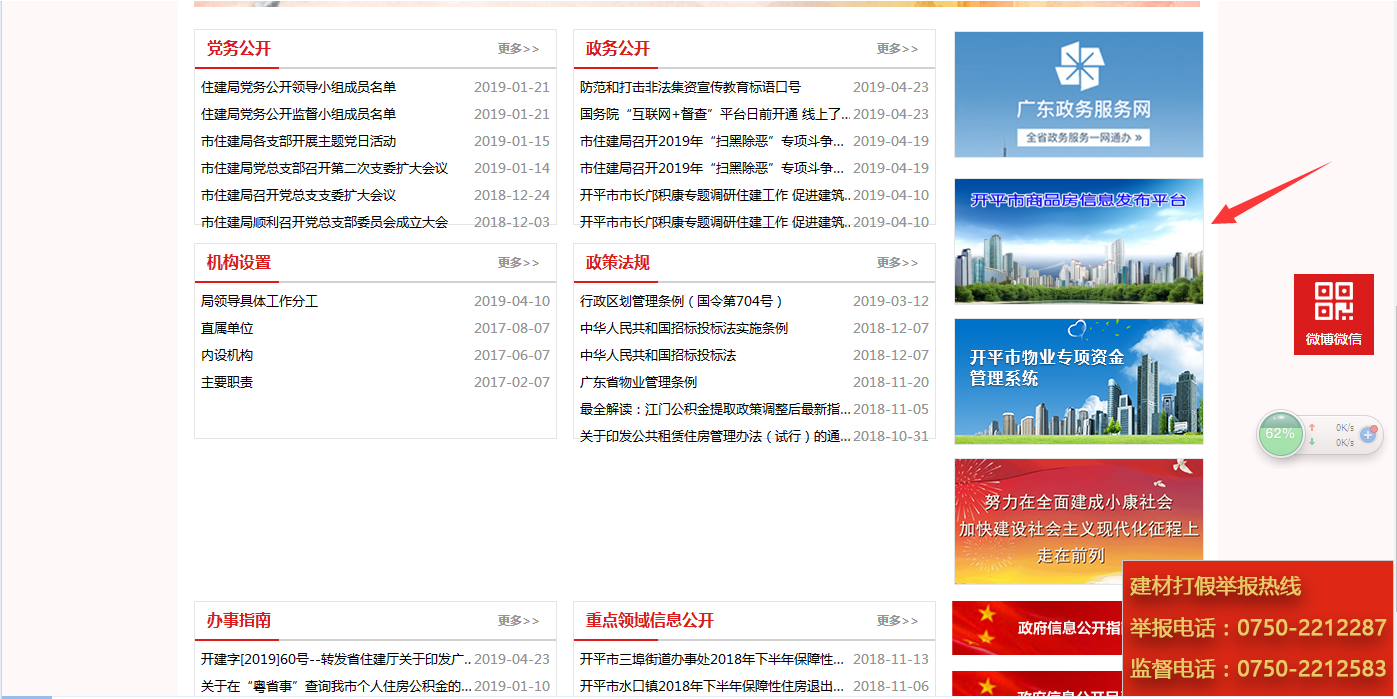
Task: Open 住建局党务公开领导小组成员名单 article
Action: tap(298, 87)
